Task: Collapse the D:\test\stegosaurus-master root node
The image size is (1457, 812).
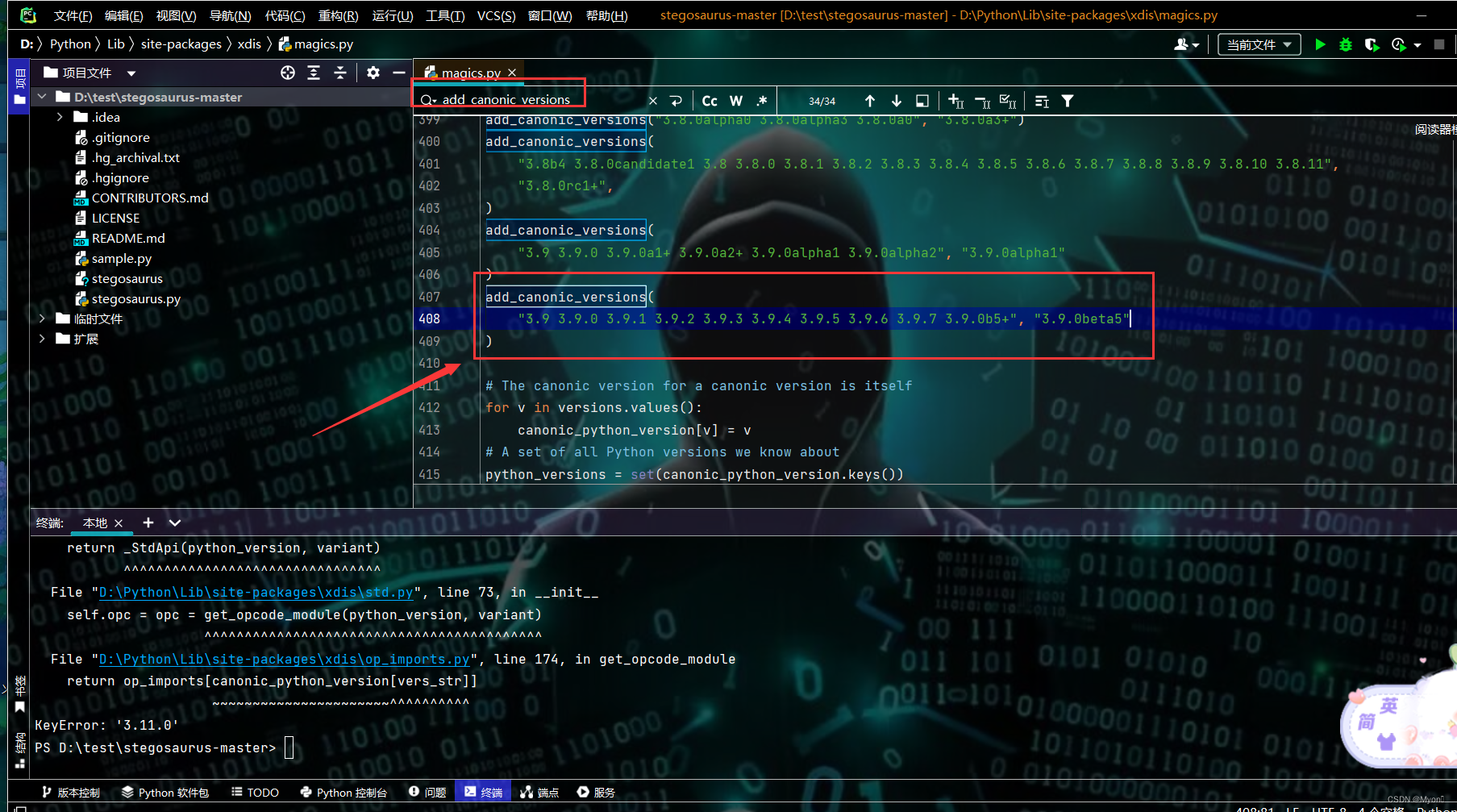Action: click(42, 97)
